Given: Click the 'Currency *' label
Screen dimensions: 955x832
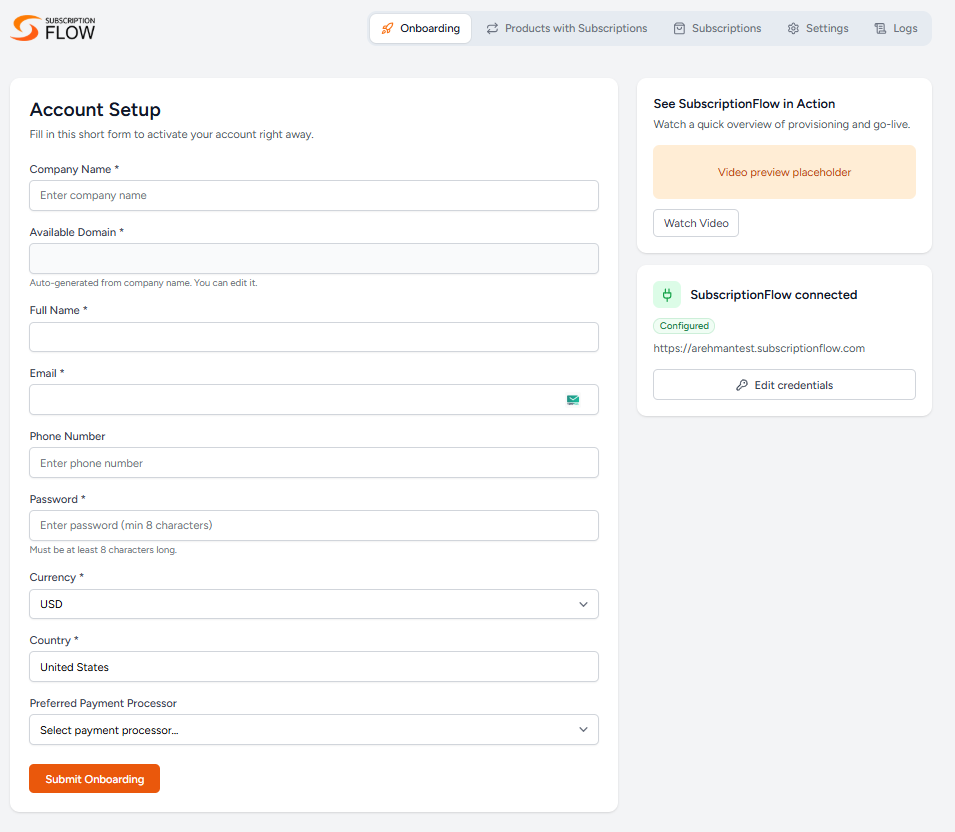Looking at the screenshot, I should (57, 577).
